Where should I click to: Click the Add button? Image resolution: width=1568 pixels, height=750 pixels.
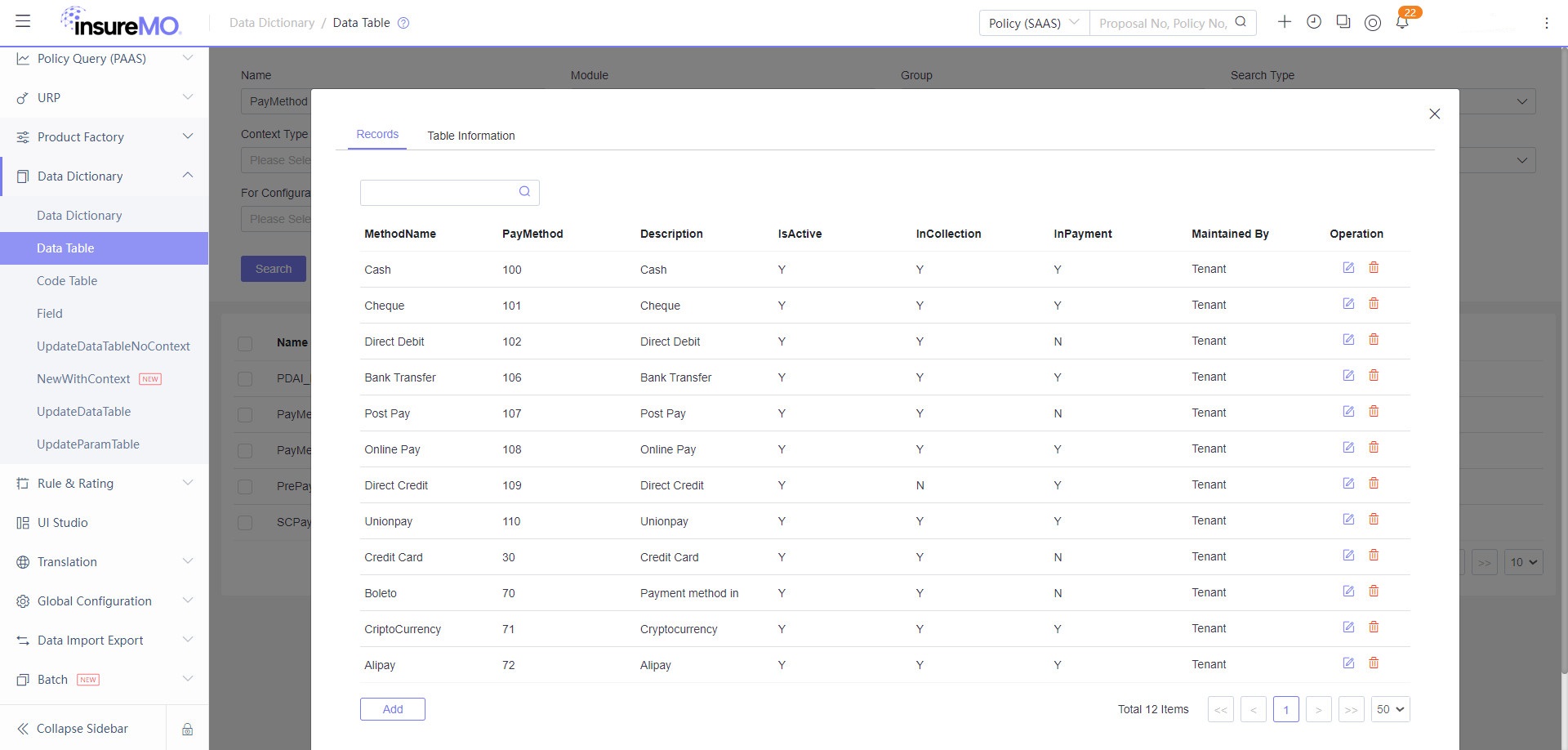(x=393, y=709)
